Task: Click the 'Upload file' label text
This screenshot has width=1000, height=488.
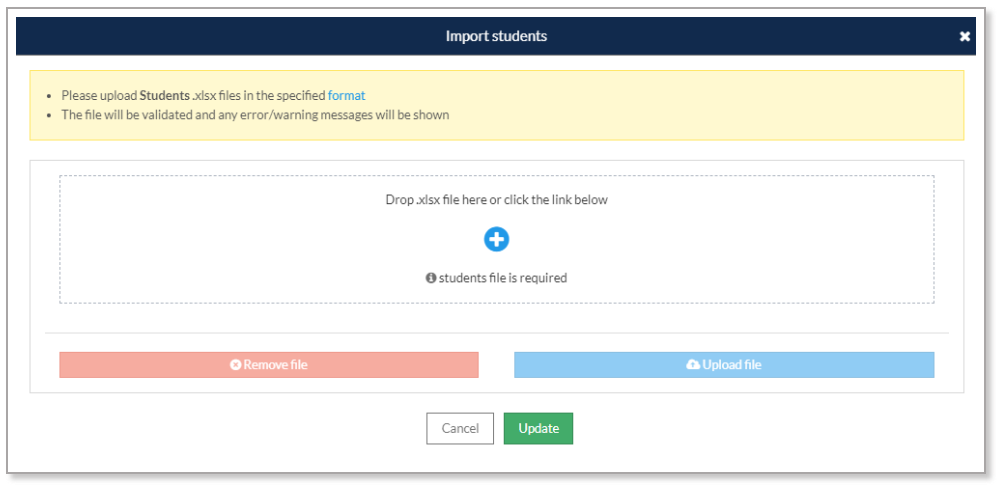Action: click(732, 365)
